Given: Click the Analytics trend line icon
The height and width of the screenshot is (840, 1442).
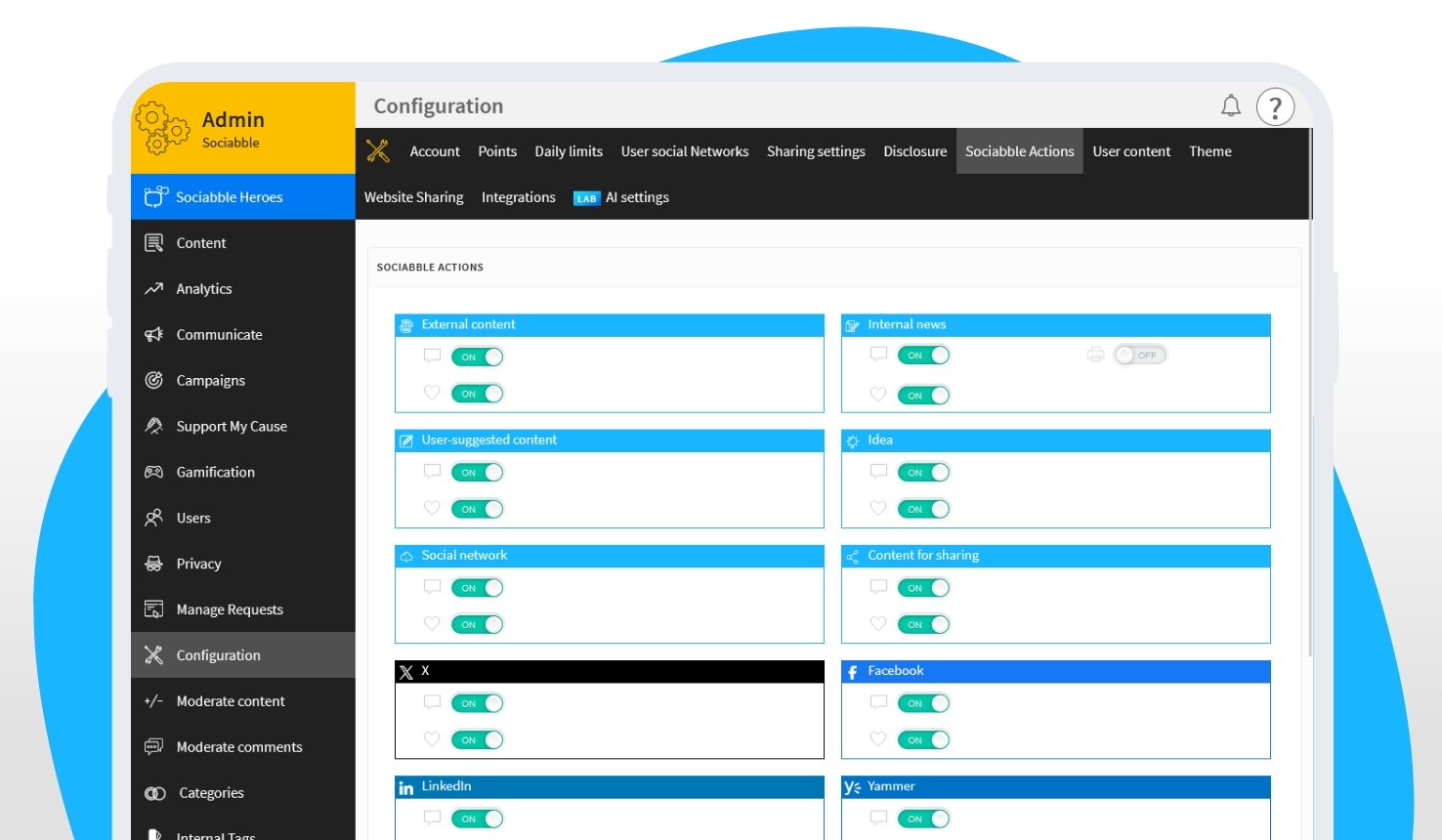Looking at the screenshot, I should (x=153, y=288).
